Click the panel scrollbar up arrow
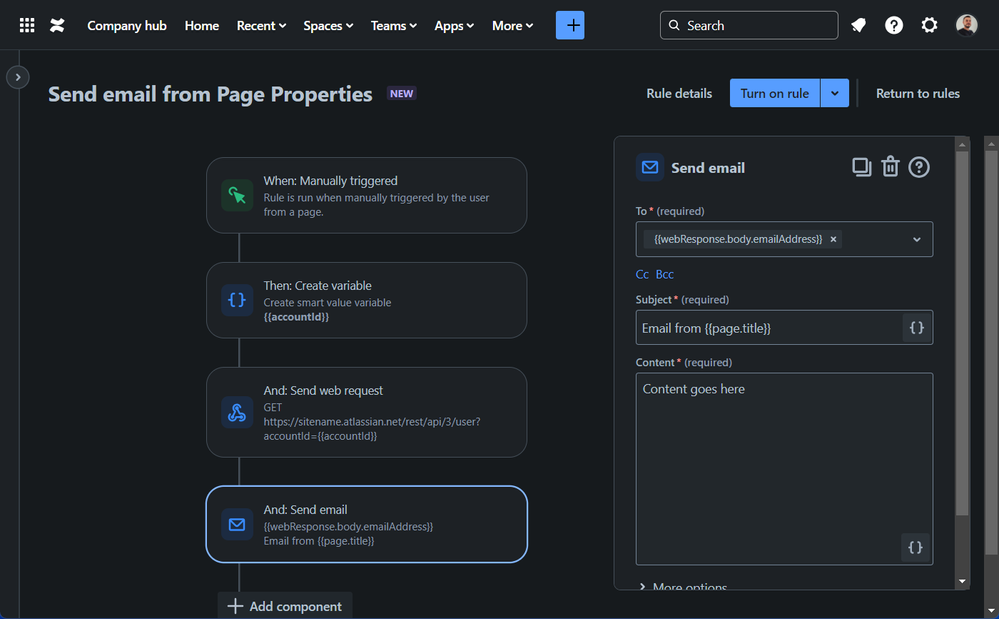The image size is (999, 619). click(x=962, y=145)
